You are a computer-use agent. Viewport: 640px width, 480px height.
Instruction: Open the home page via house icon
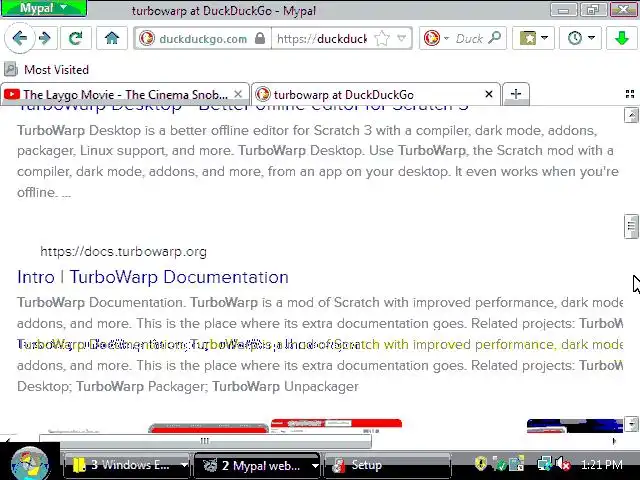coord(111,38)
